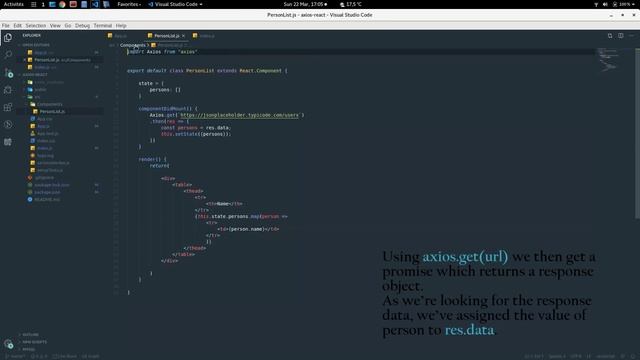Open the network icon in system tray
640x360 pixels.
596,4
